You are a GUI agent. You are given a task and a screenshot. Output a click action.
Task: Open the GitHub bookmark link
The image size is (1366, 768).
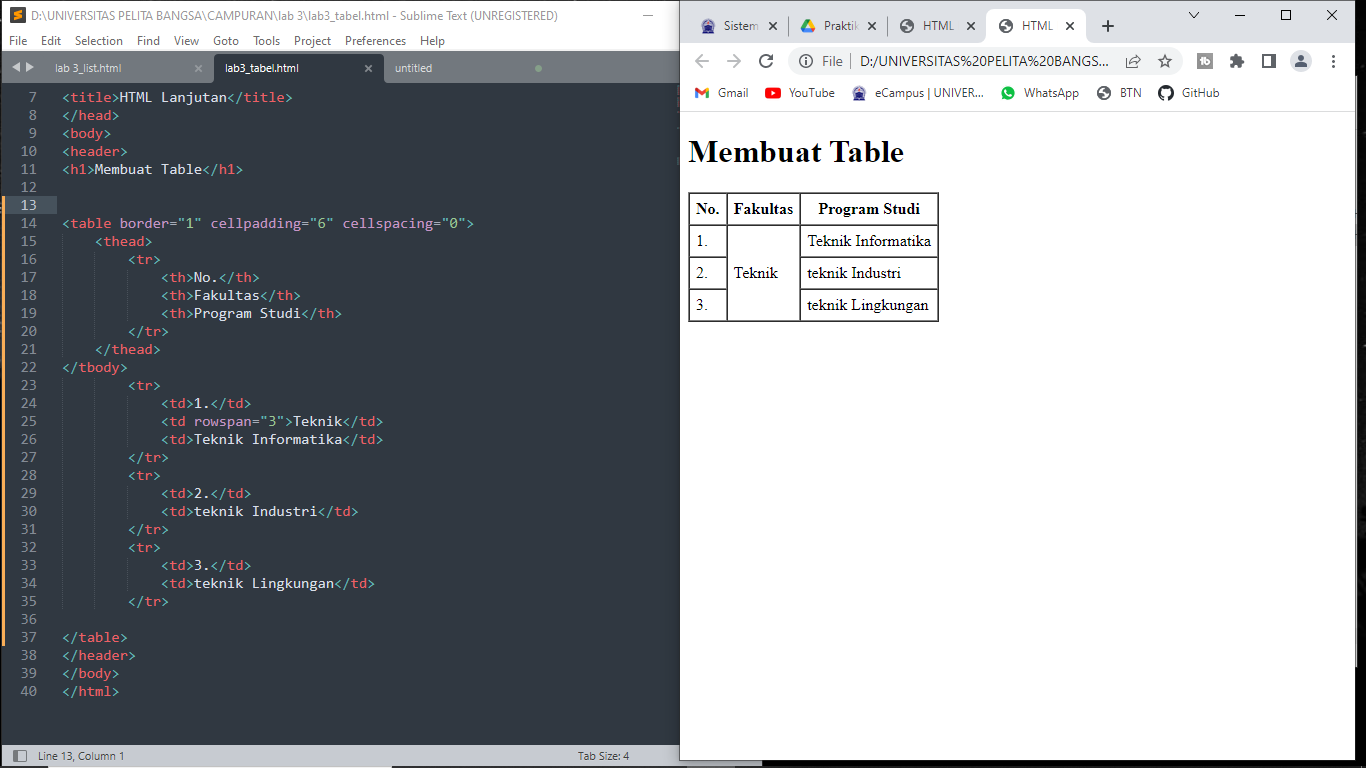[x=1188, y=92]
